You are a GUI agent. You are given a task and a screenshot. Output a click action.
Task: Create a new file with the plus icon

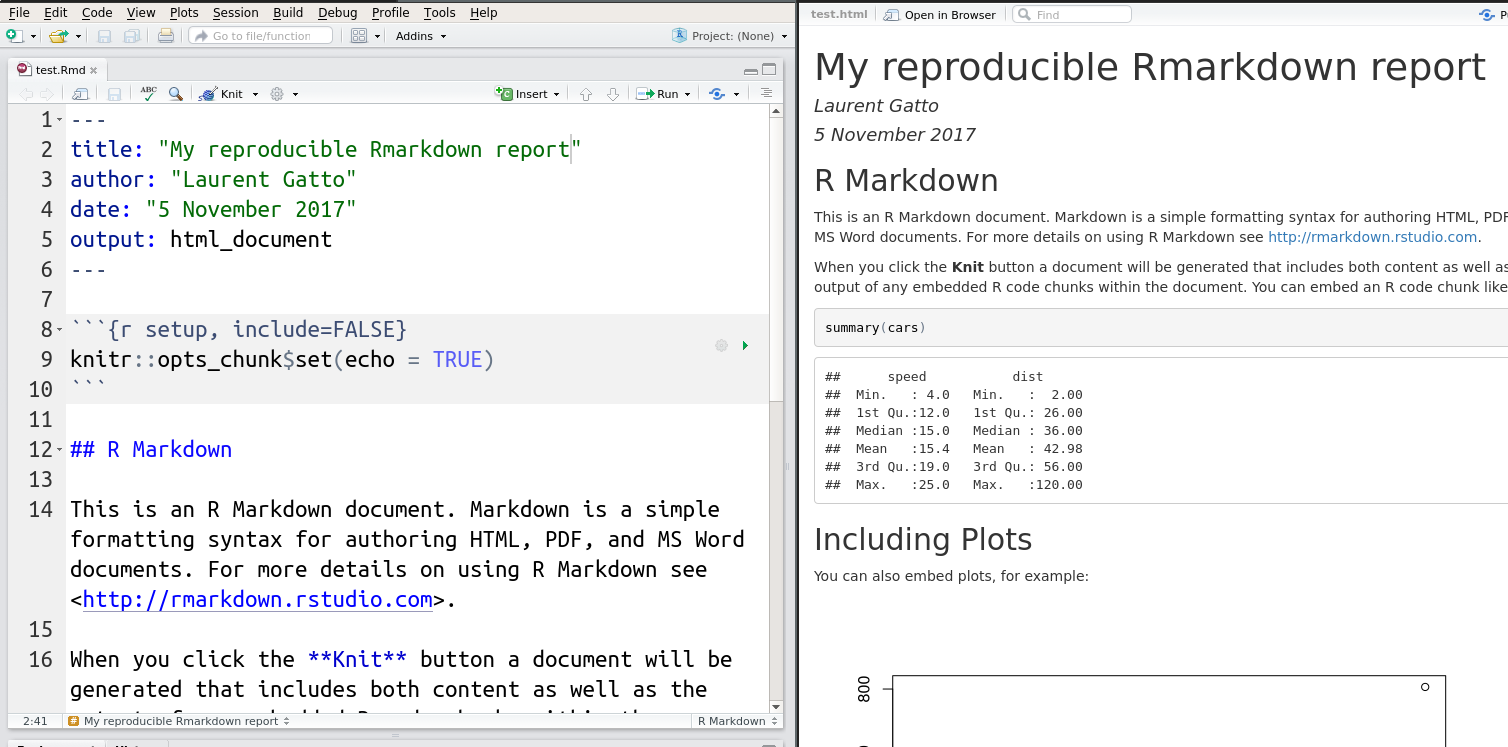pos(15,36)
